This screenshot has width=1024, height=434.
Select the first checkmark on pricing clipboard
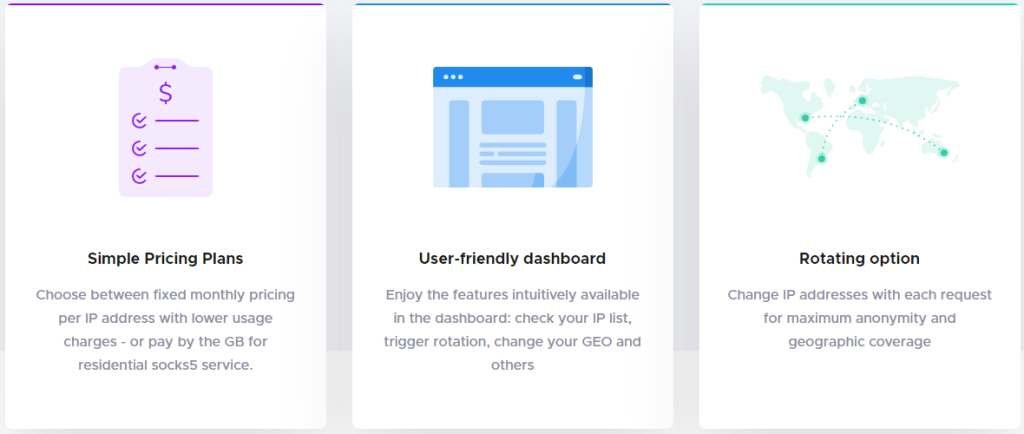pos(139,121)
